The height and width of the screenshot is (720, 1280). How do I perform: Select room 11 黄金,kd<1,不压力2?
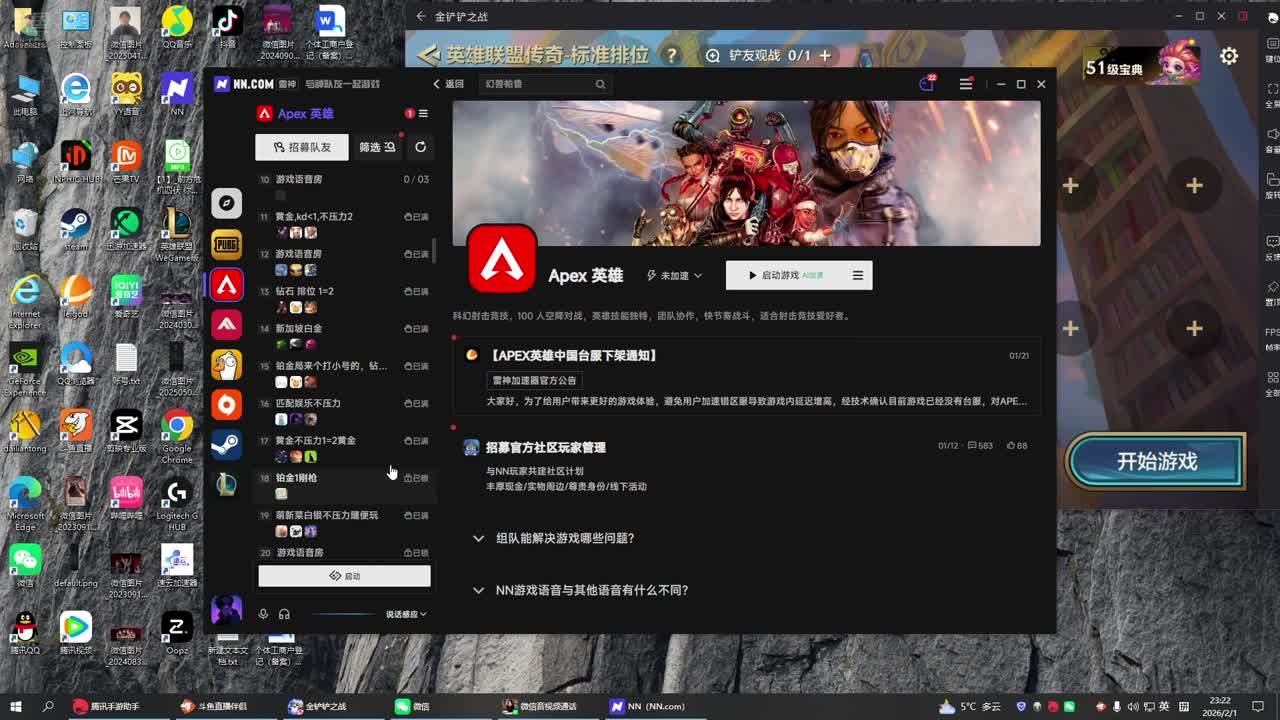[343, 224]
